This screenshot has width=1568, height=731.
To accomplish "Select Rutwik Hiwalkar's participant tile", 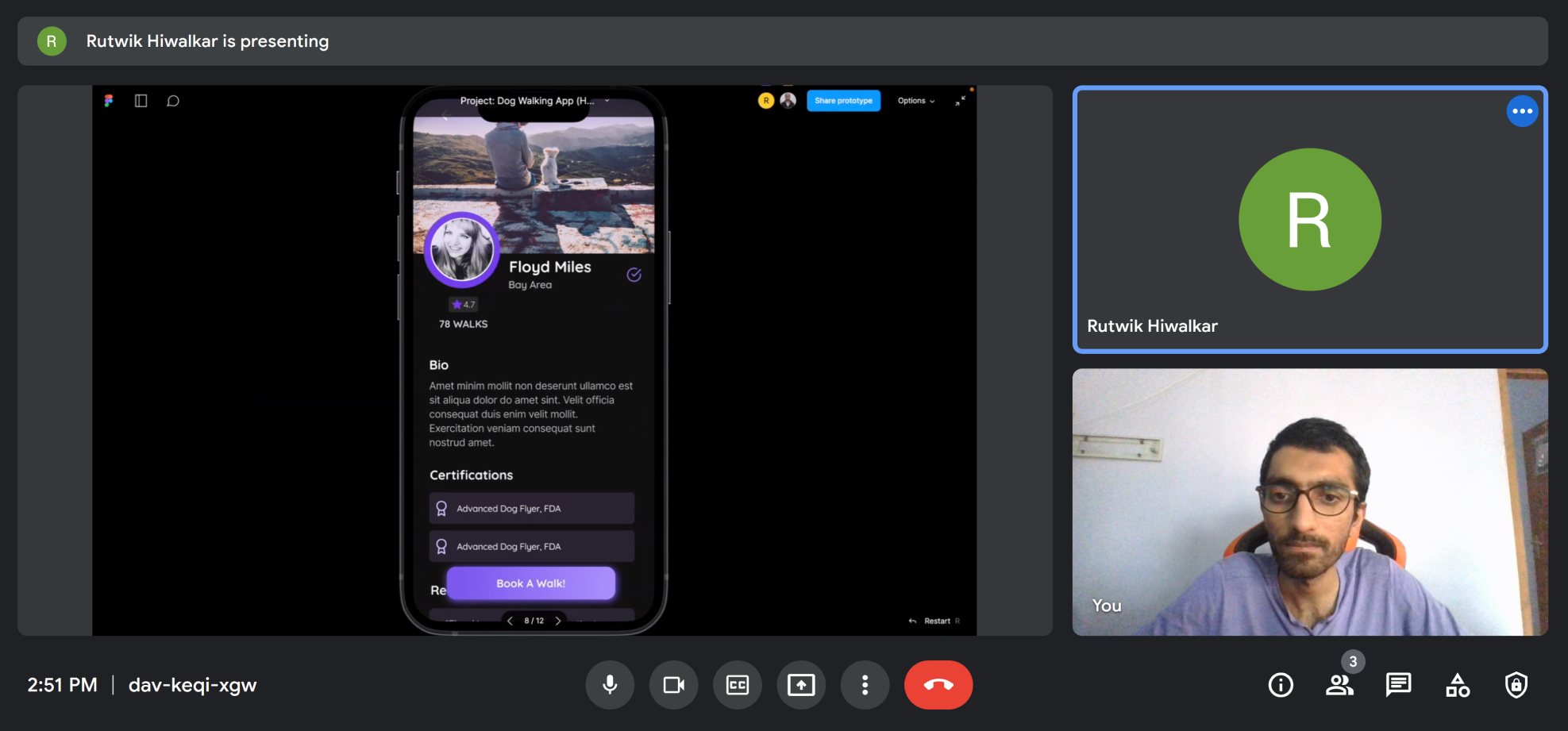I will click(1310, 219).
